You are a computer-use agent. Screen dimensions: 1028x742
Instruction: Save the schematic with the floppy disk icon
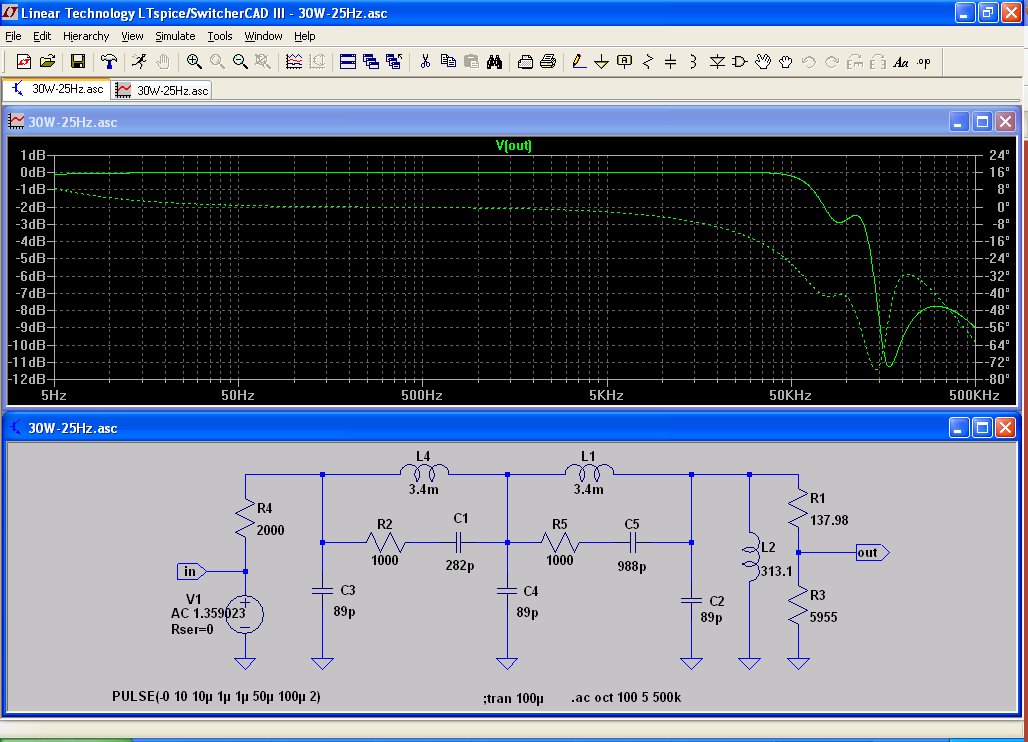click(77, 61)
